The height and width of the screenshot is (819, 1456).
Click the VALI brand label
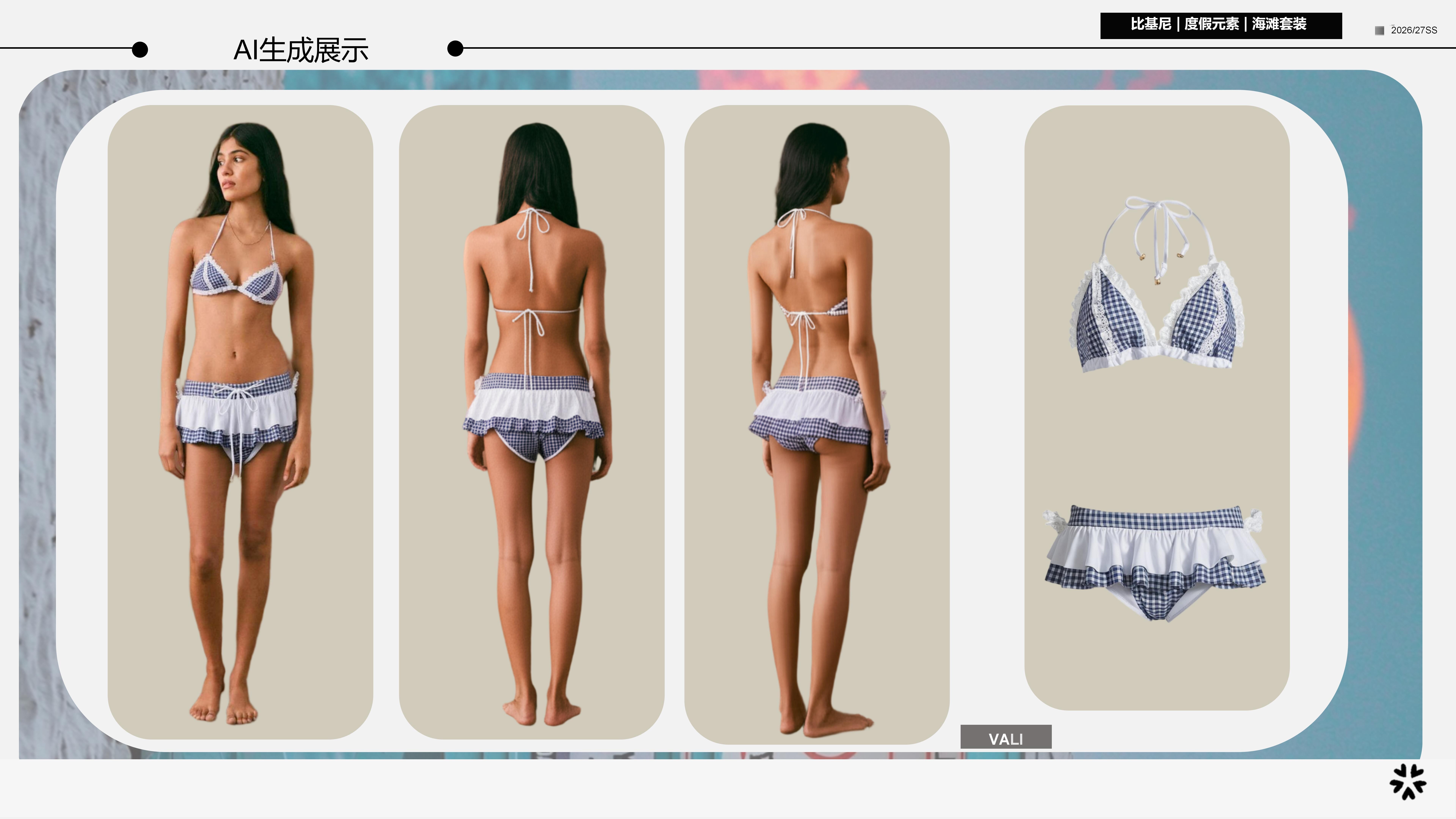(x=1006, y=737)
